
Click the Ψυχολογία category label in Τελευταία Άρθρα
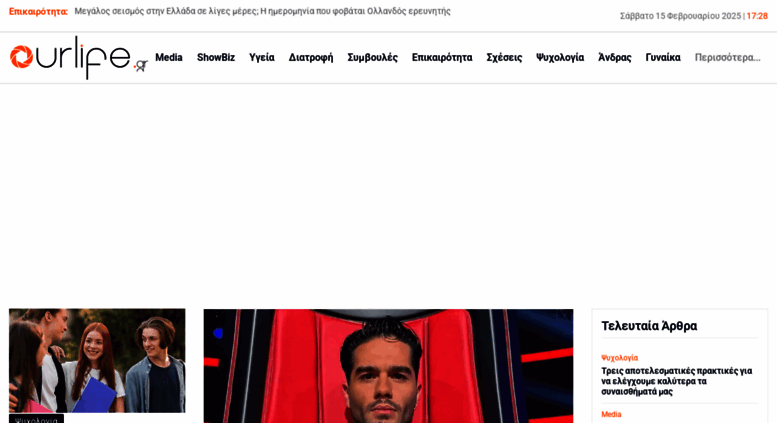point(619,358)
